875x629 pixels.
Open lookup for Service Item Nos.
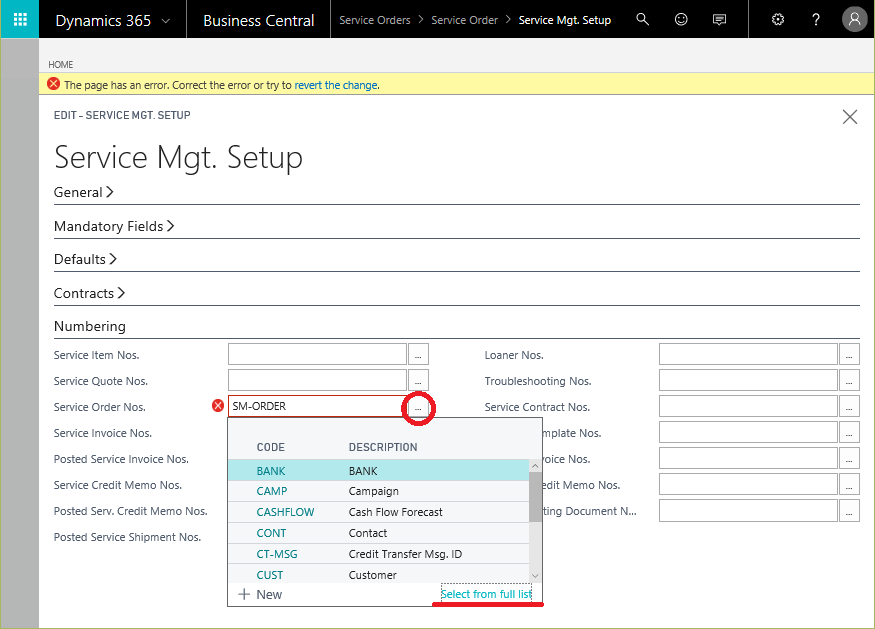coord(418,354)
